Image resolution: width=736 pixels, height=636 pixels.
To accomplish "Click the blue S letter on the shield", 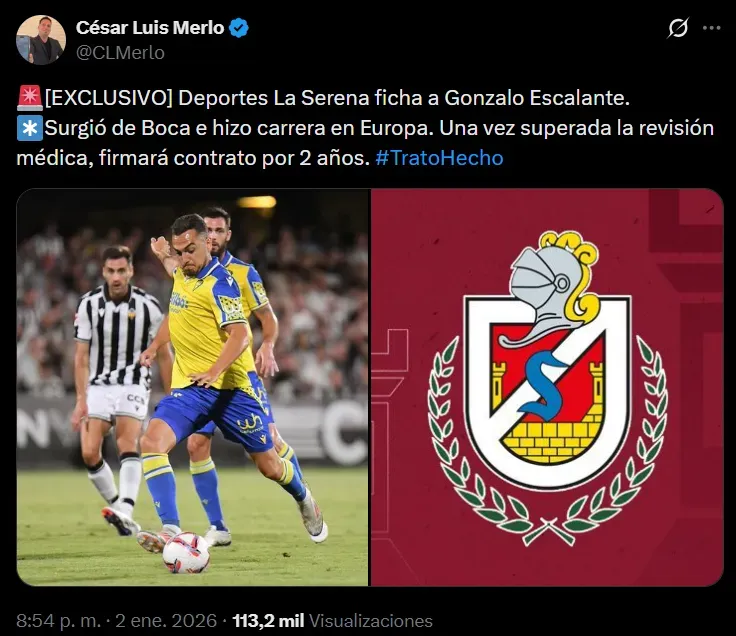I will click(544, 386).
